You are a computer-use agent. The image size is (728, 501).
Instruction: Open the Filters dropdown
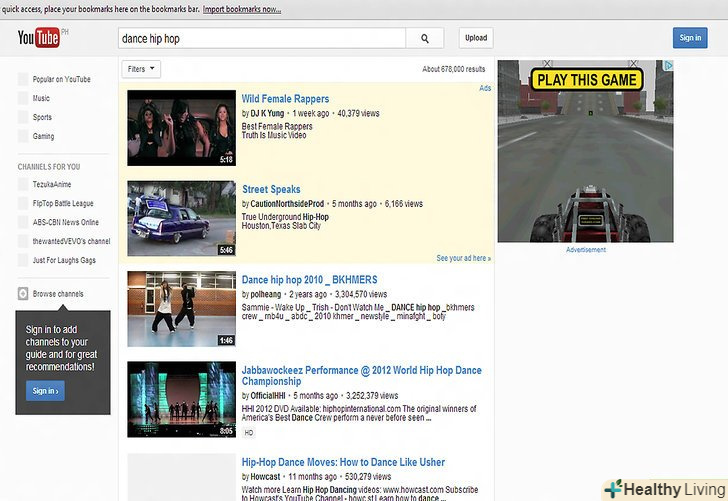pos(141,69)
